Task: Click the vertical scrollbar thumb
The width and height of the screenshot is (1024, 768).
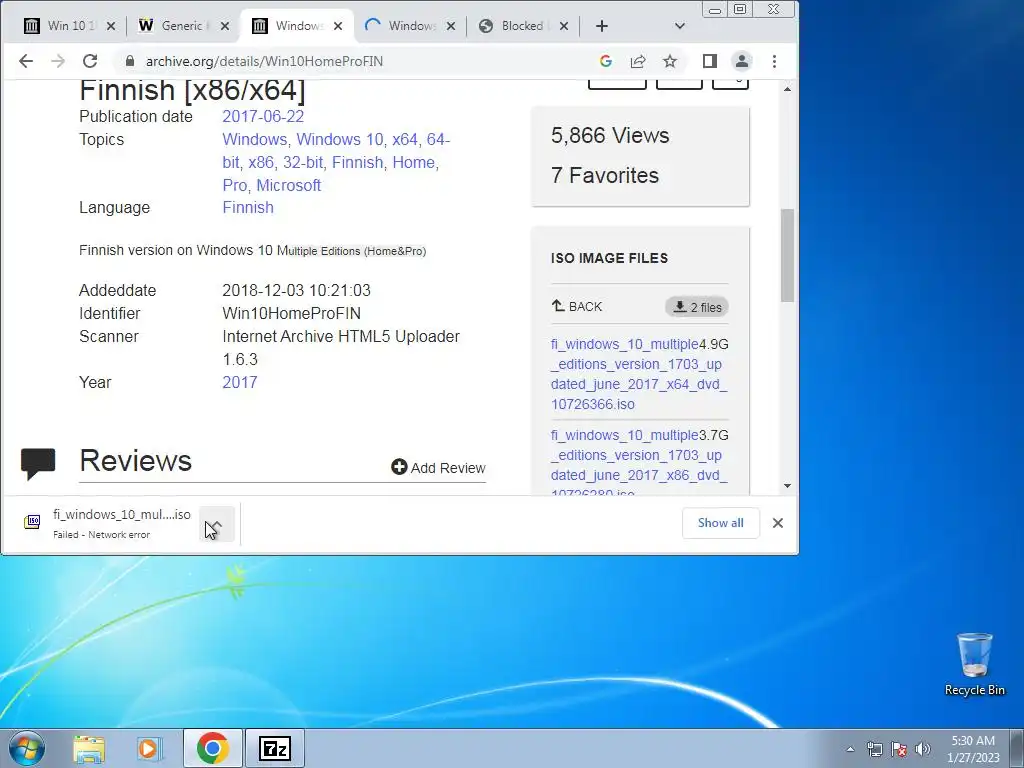Action: coord(787,255)
